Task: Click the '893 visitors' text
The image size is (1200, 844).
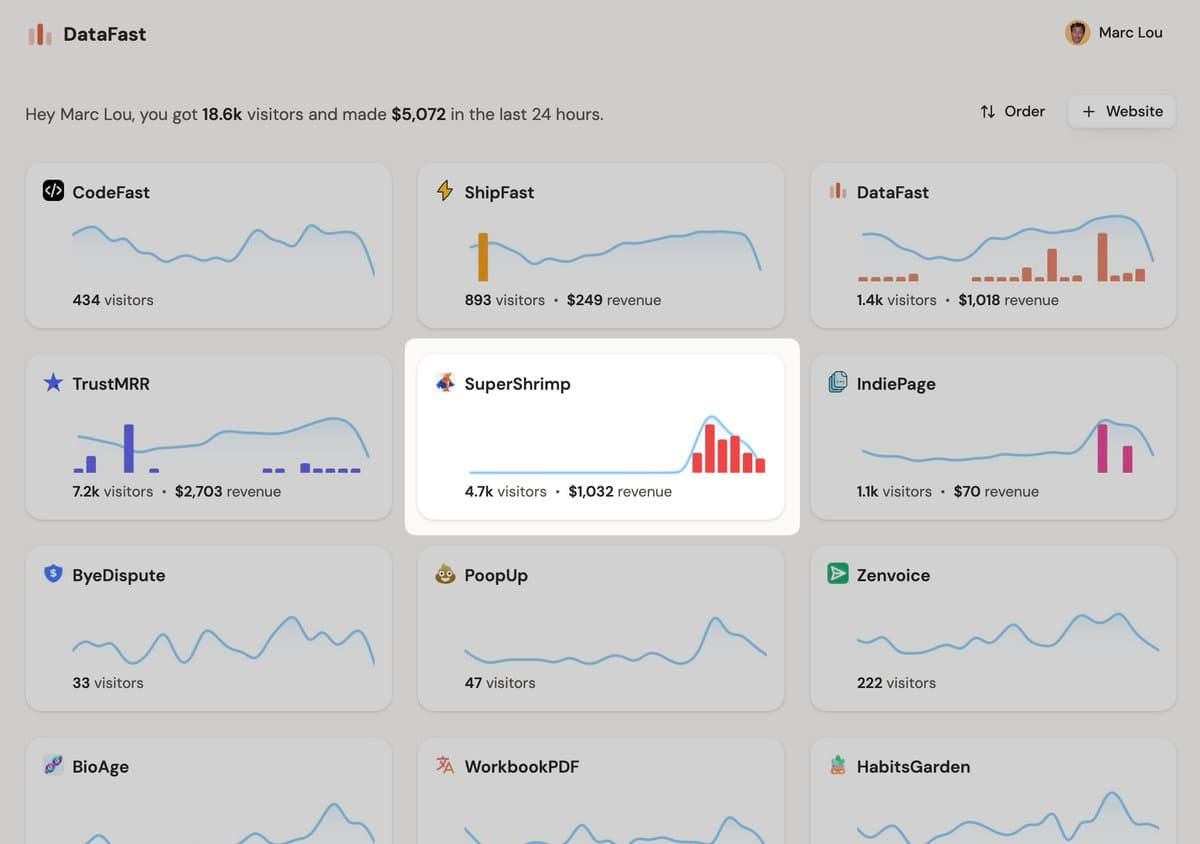Action: pyautogui.click(x=505, y=300)
